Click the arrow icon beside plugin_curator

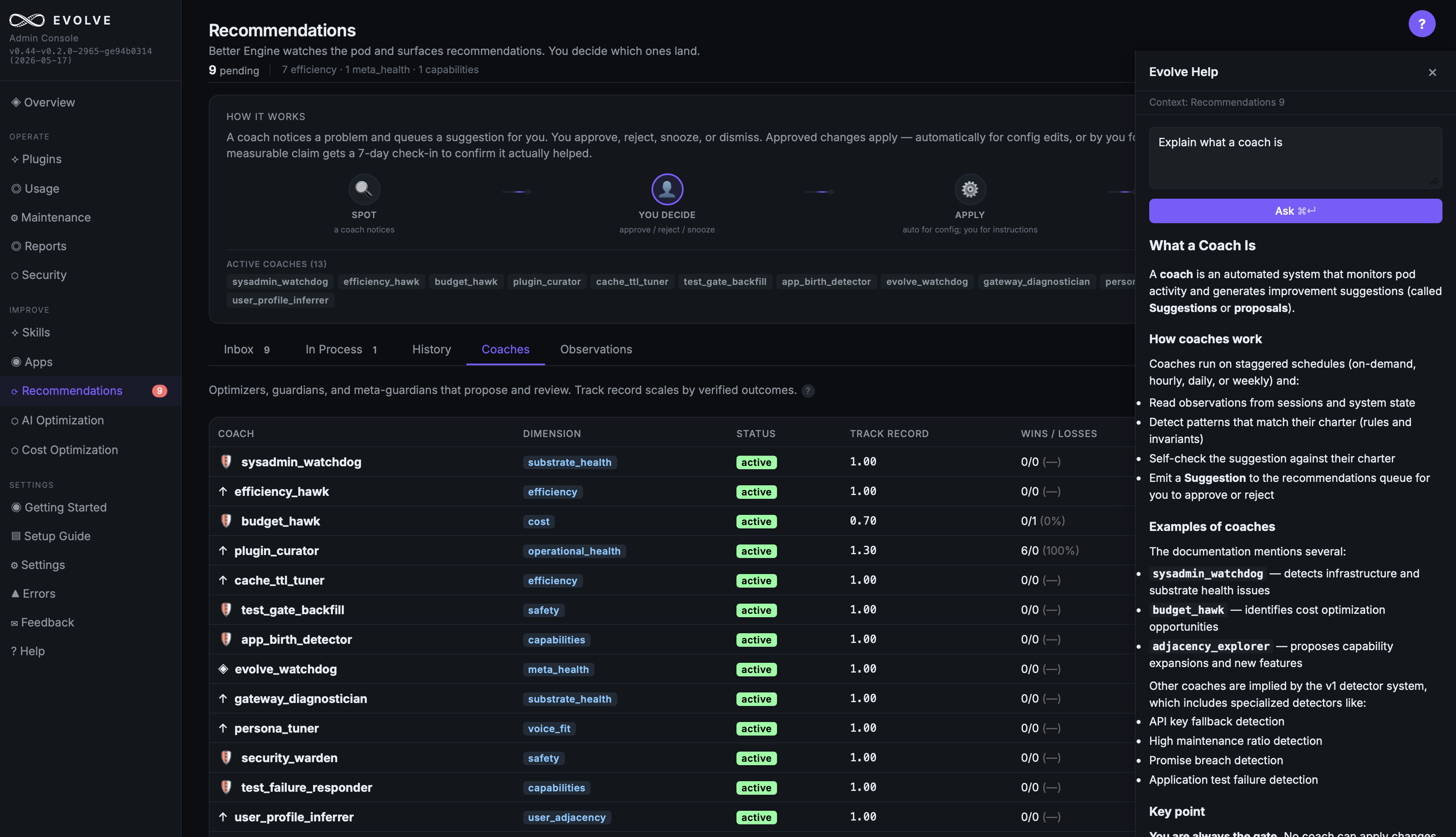[x=223, y=551]
